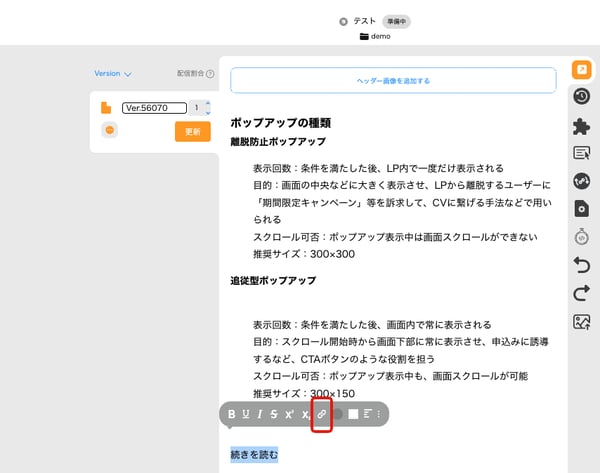Click the テスト page title
The width and height of the screenshot is (600, 473).
pyautogui.click(x=364, y=21)
